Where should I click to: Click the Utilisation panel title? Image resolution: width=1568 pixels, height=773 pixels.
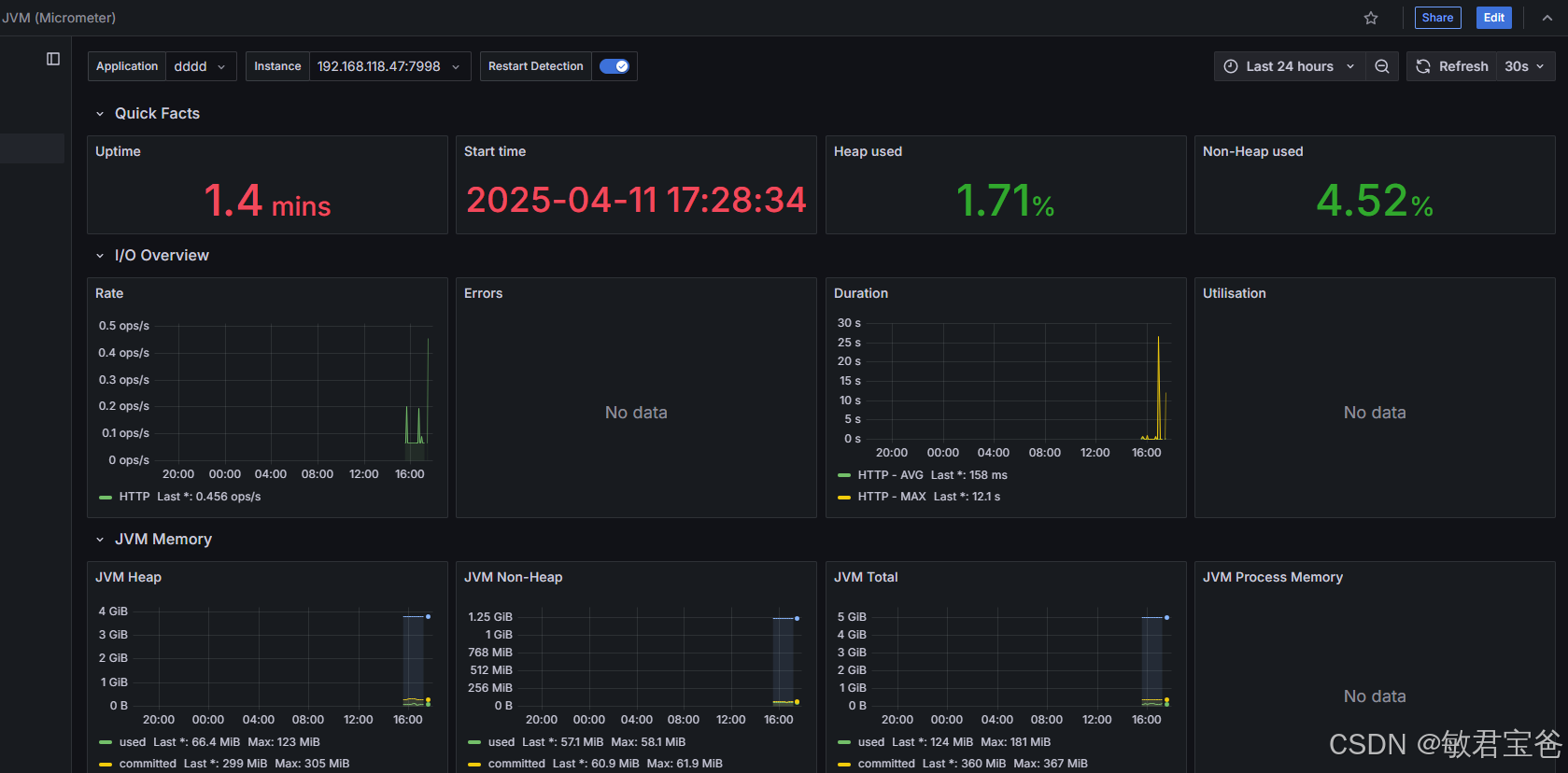[1234, 293]
